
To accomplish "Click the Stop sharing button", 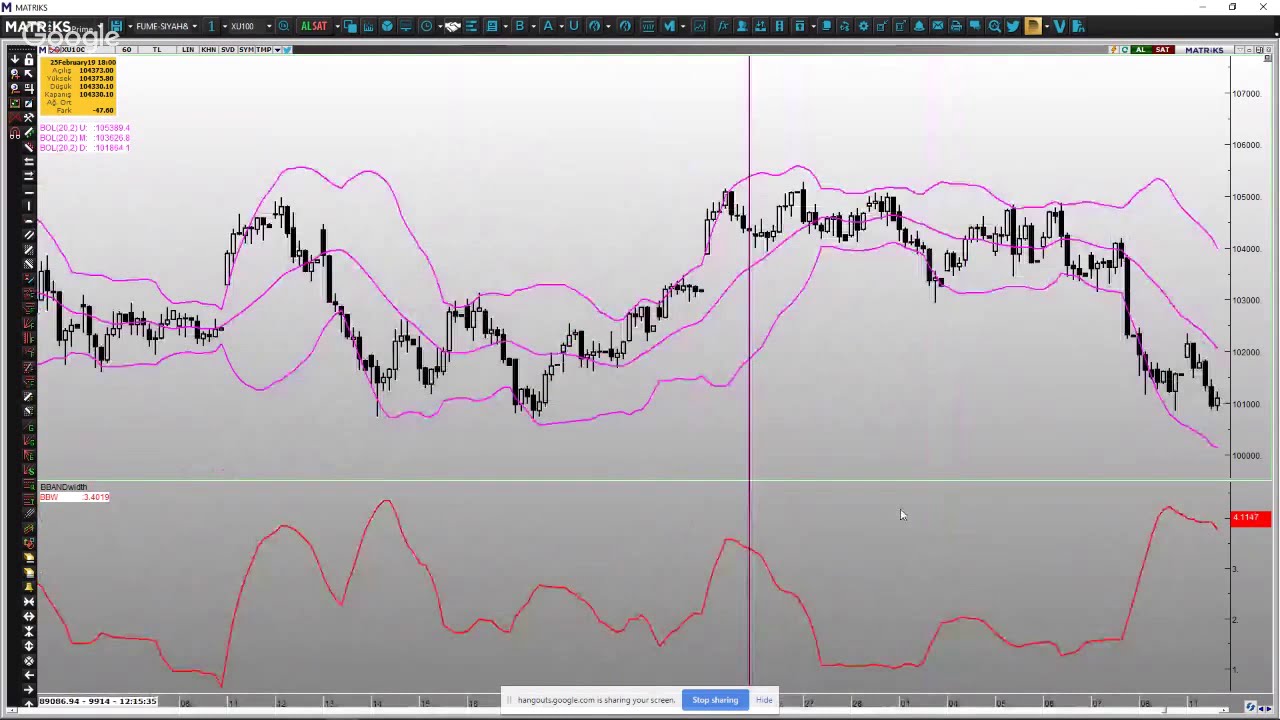I will (x=715, y=700).
